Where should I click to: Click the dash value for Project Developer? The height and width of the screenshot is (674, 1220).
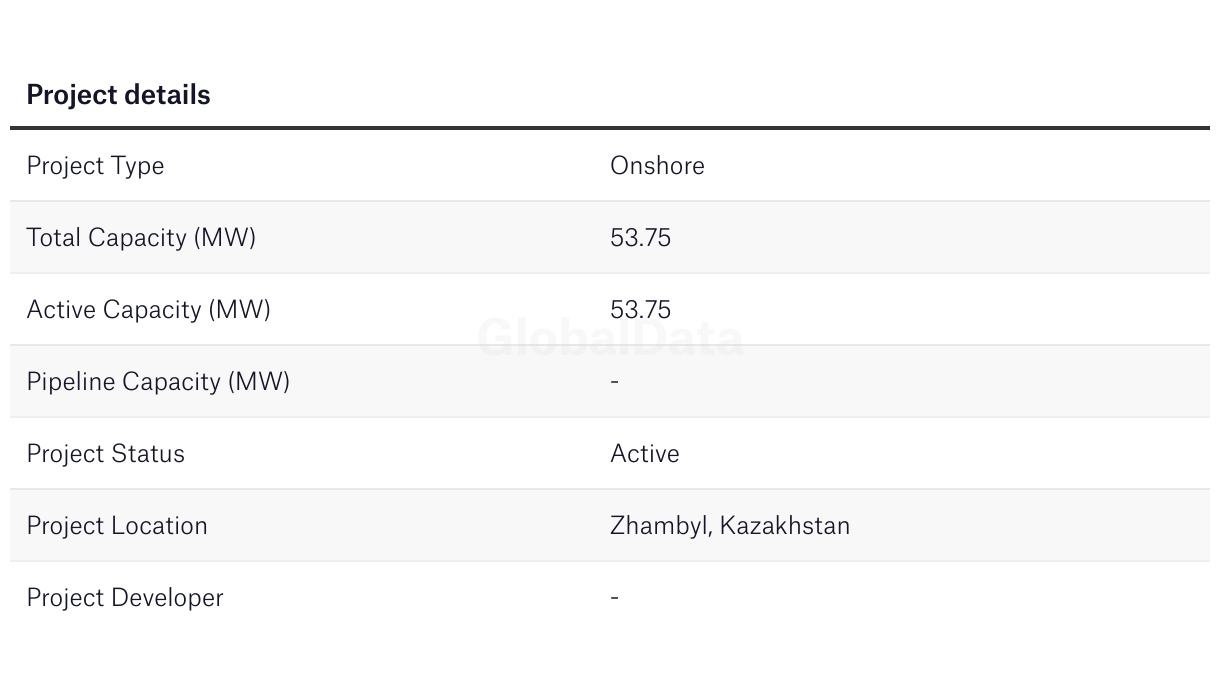(x=614, y=597)
